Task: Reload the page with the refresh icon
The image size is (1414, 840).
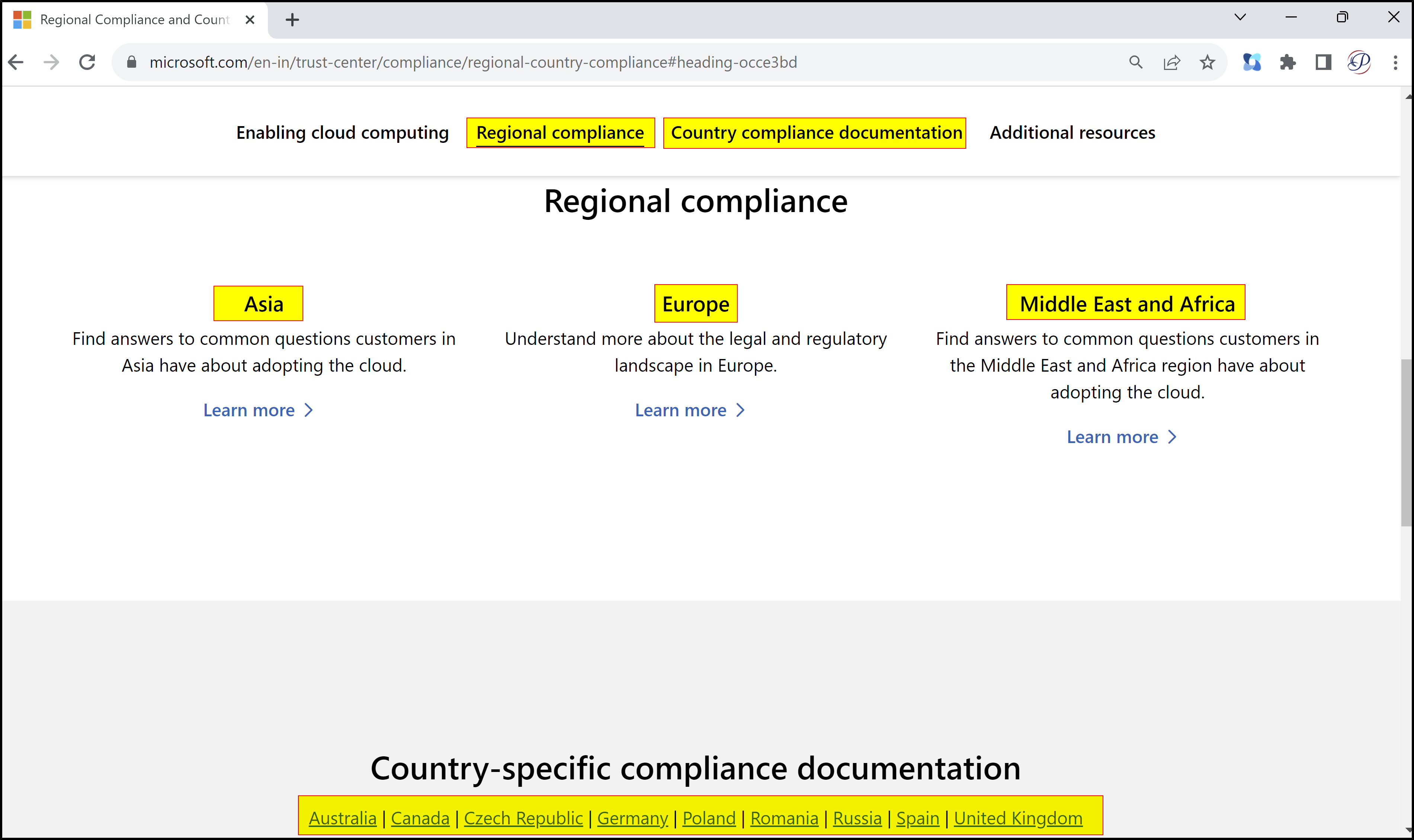Action: pyautogui.click(x=87, y=62)
